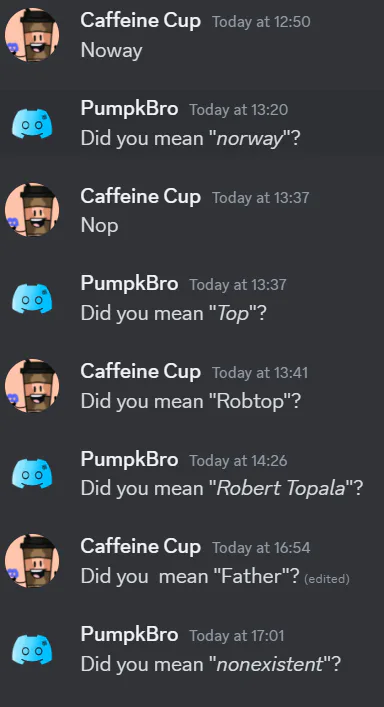Viewport: 384px width, 707px height.
Task: Select the "Nop" message text
Action: (100, 225)
